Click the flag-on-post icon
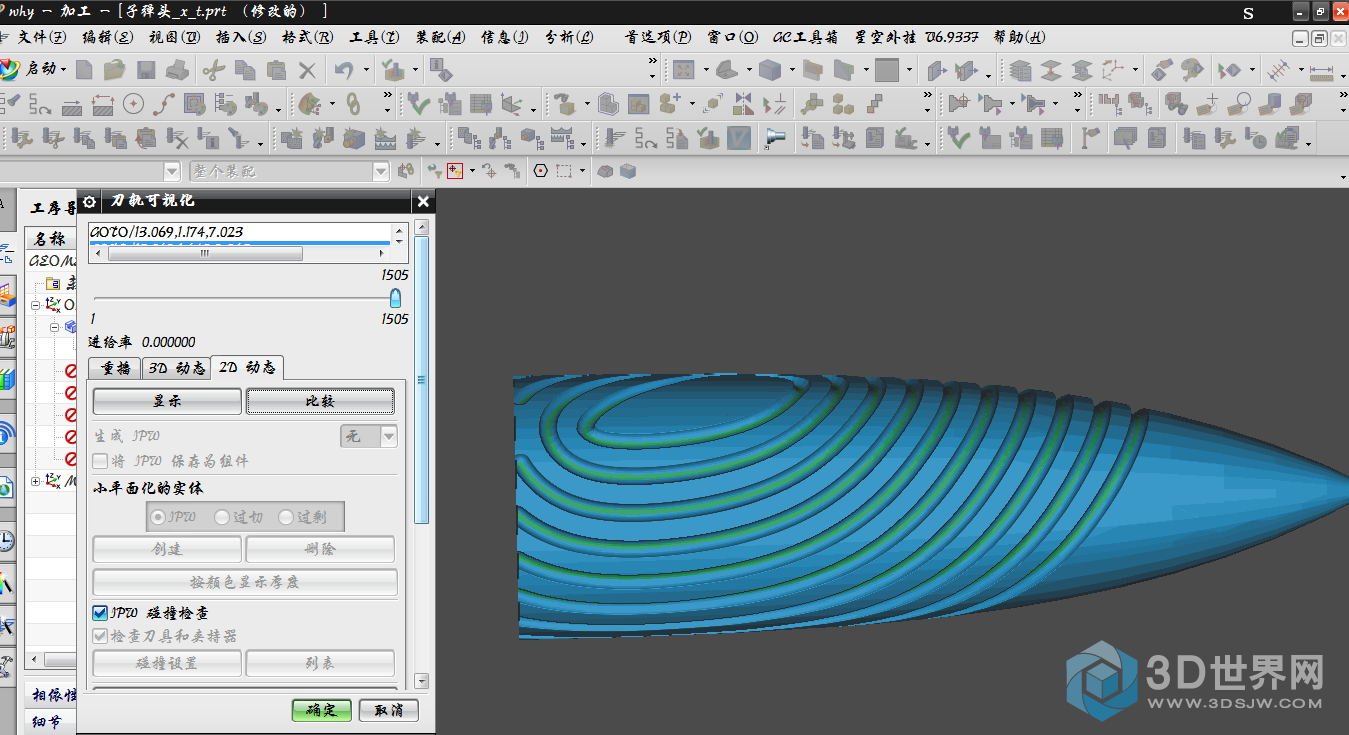Viewport: 1349px width, 735px height. pyautogui.click(x=1089, y=137)
